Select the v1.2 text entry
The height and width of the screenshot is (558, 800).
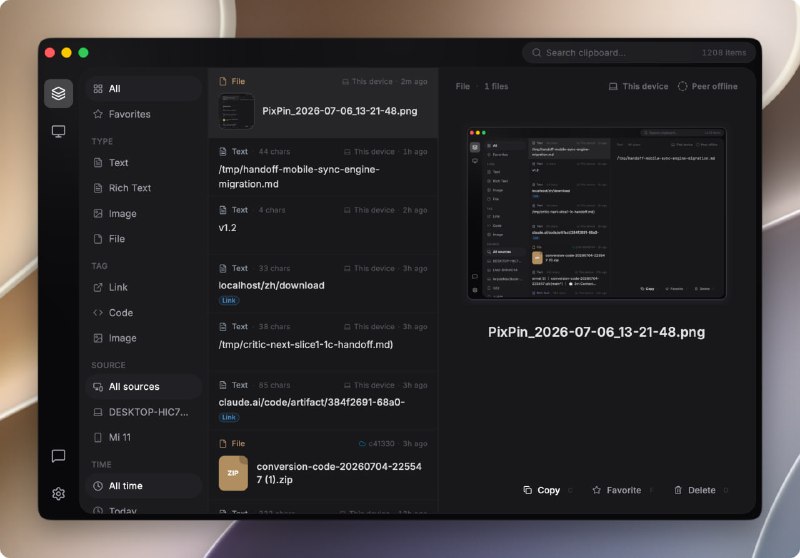point(323,225)
